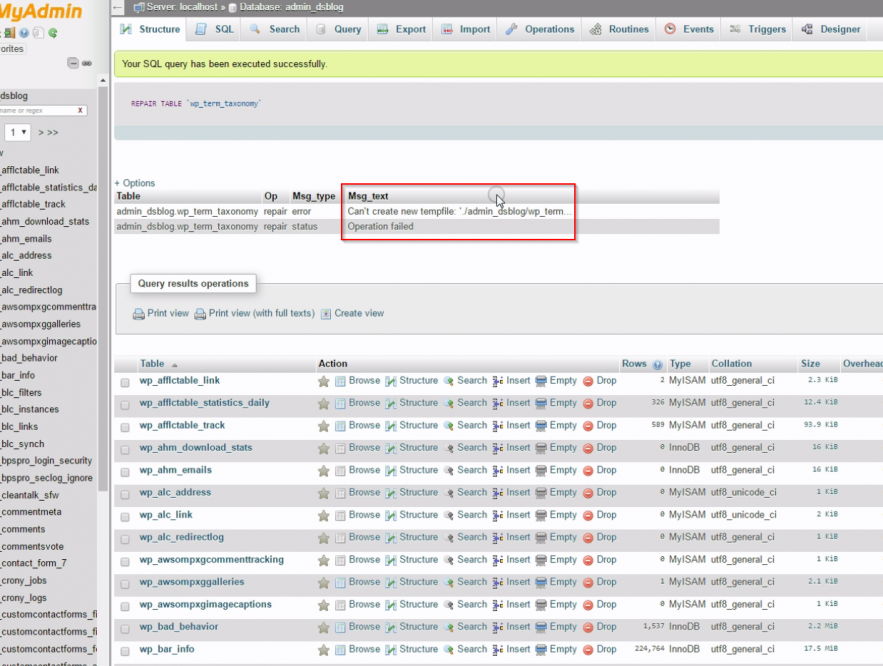This screenshot has width=883, height=666.
Task: Click the minus icon to collapse the tree
Action: [x=73, y=63]
